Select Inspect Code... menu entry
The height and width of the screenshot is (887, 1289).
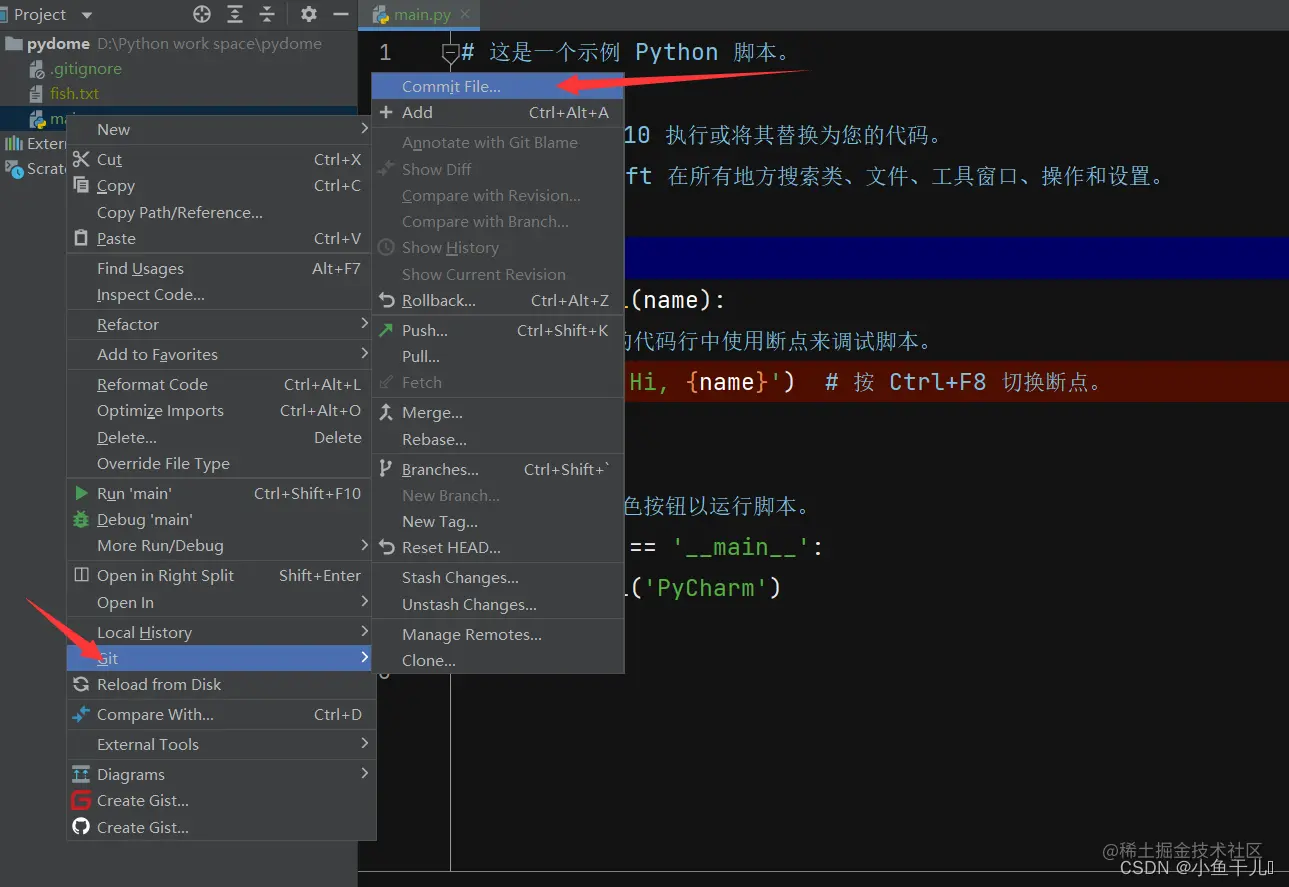tap(221, 294)
